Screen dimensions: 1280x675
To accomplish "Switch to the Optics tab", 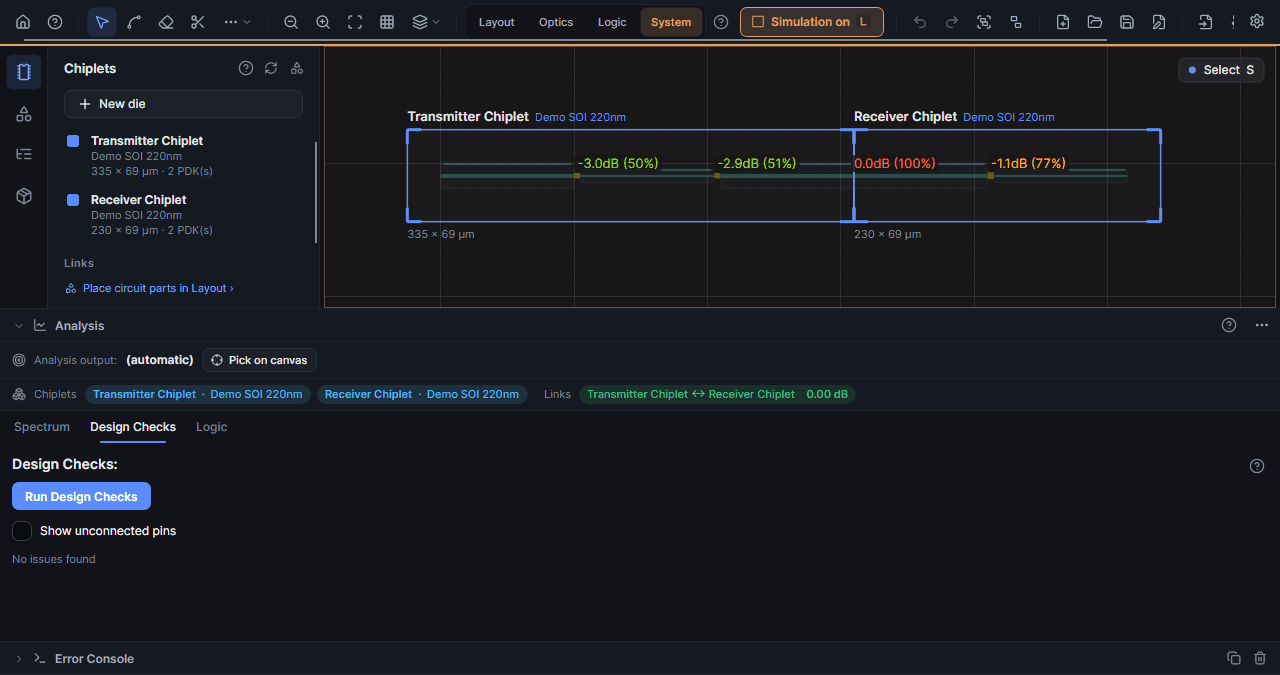I will (x=556, y=22).
